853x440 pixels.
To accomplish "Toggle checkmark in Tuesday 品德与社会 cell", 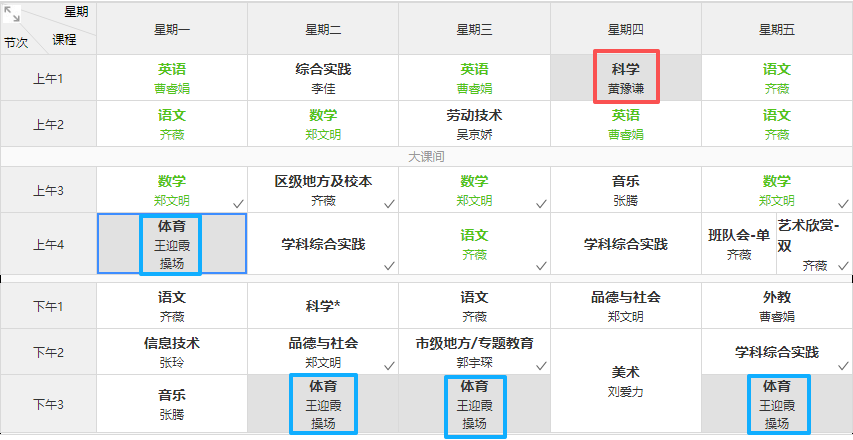I will pyautogui.click(x=389, y=366).
